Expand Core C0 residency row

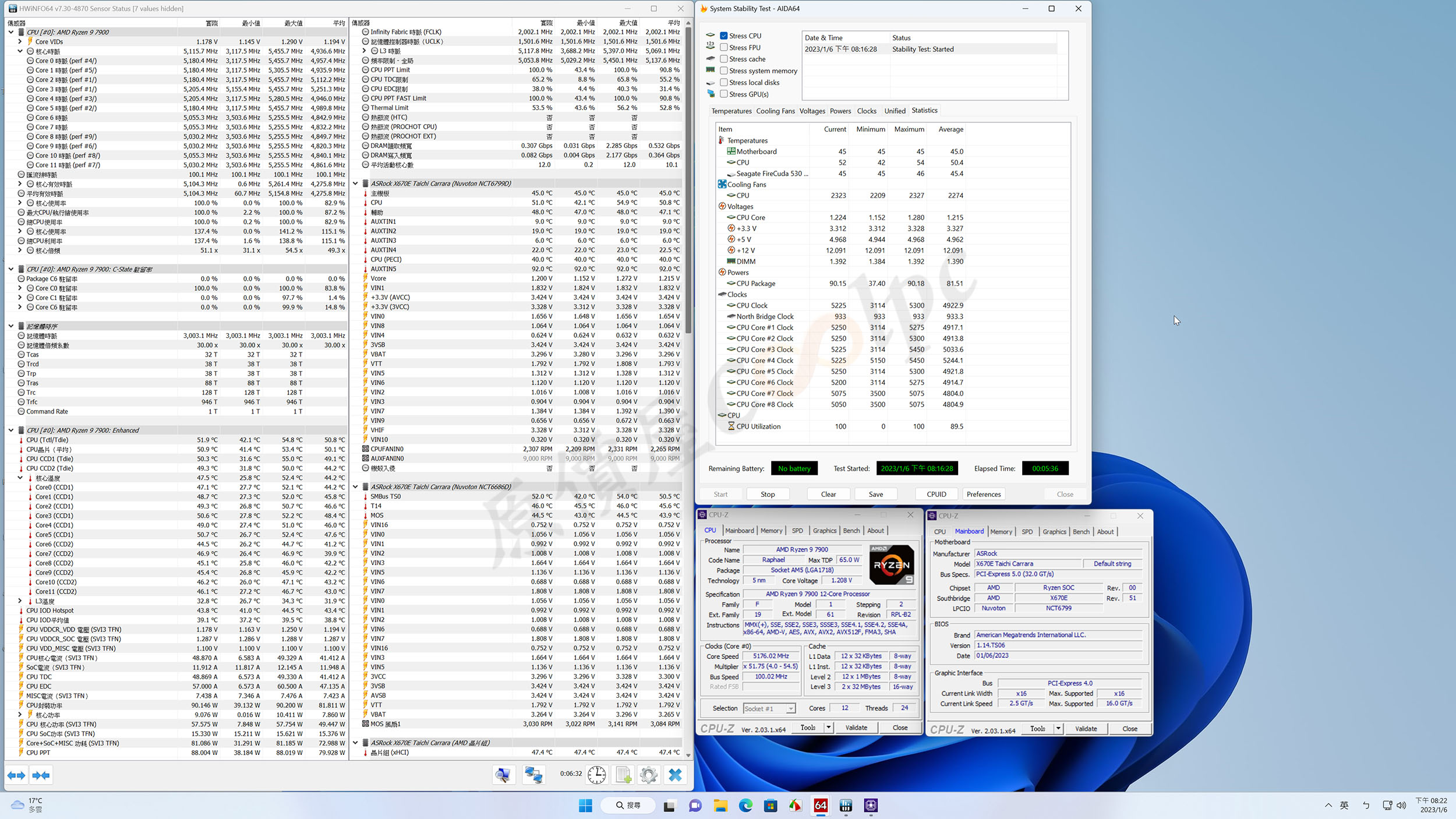point(20,288)
